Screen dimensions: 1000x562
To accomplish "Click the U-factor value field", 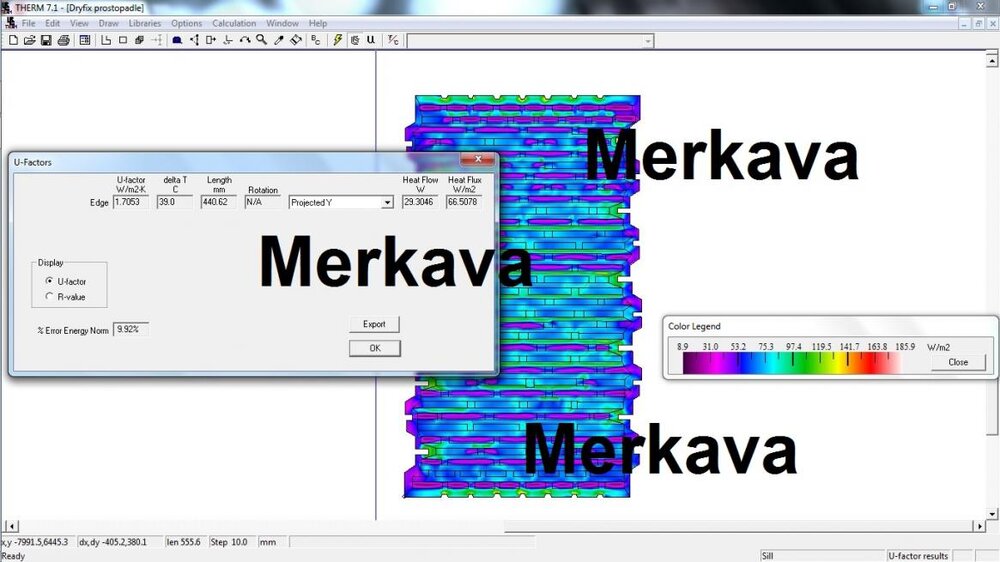I will click(131, 202).
